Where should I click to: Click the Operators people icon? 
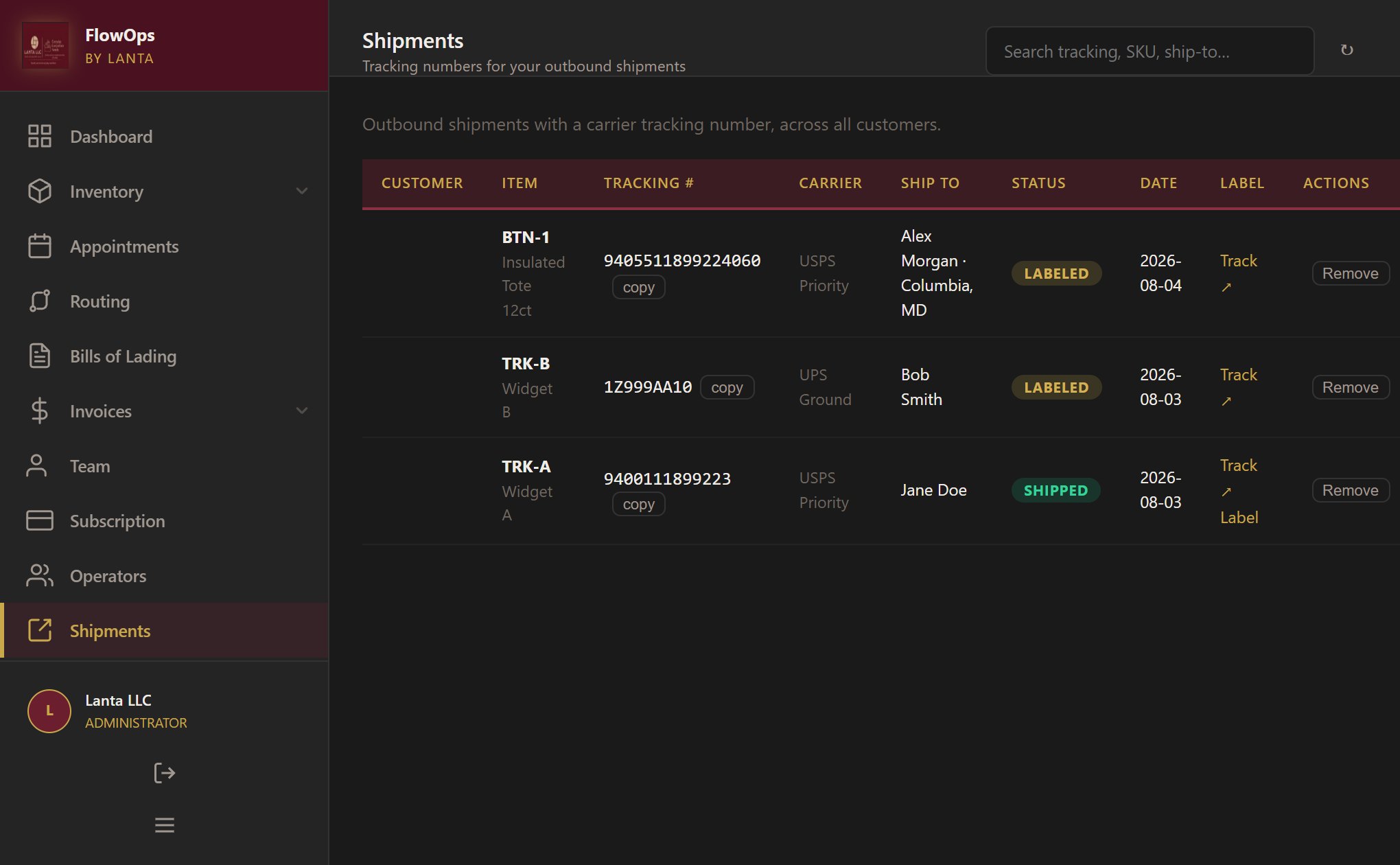[40, 575]
